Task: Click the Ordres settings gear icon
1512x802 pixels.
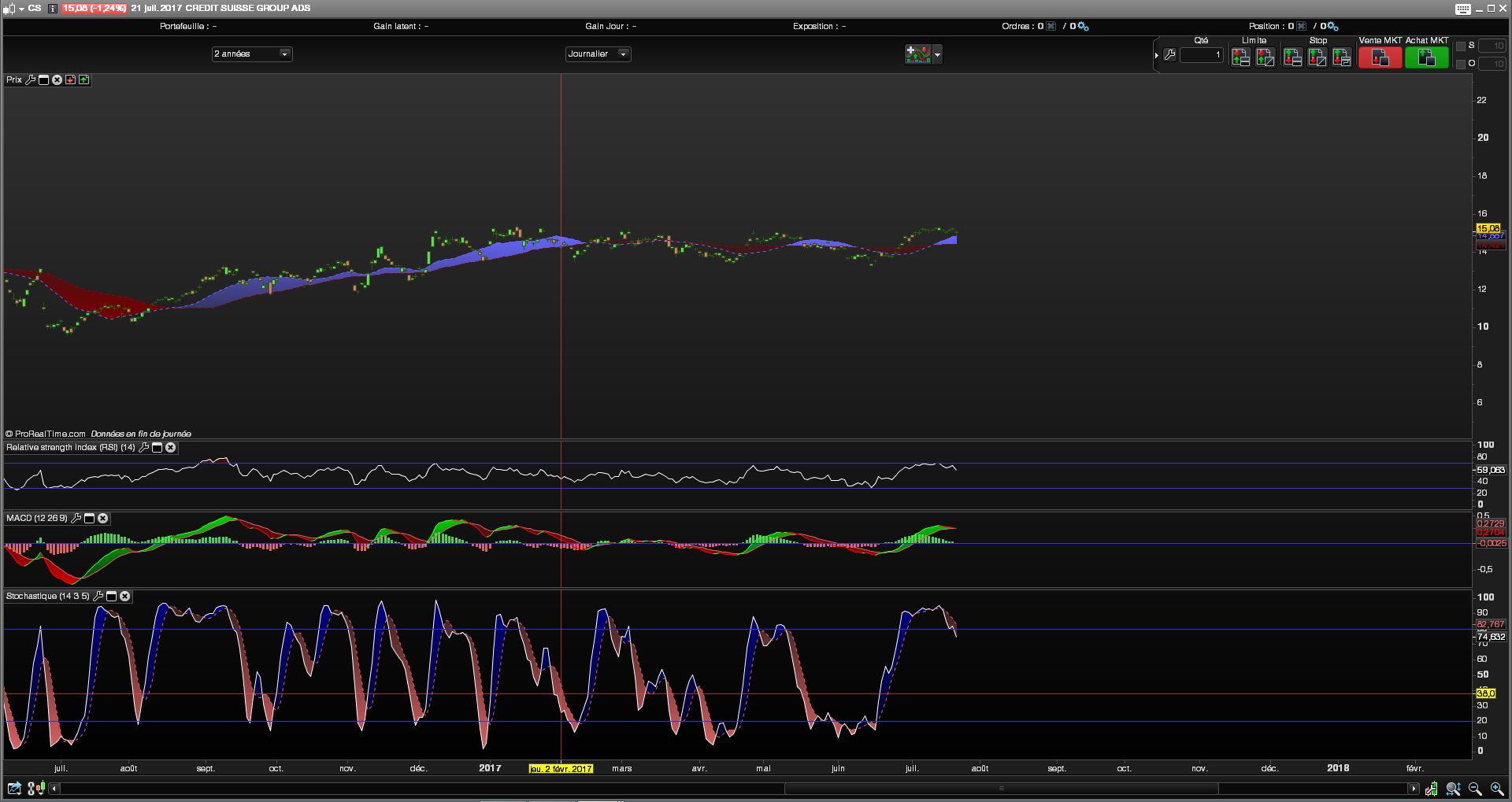Action: pos(1083,27)
